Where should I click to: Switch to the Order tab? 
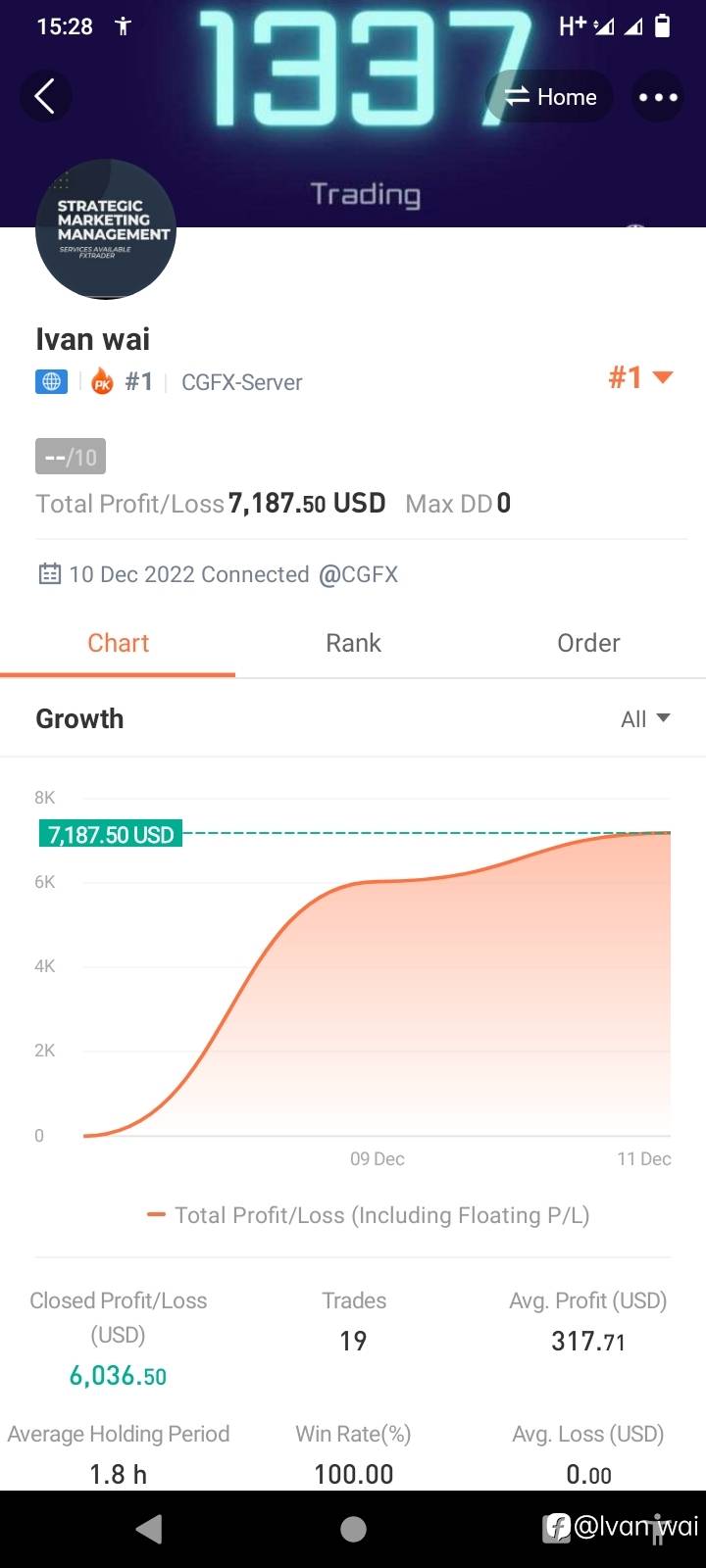(588, 643)
